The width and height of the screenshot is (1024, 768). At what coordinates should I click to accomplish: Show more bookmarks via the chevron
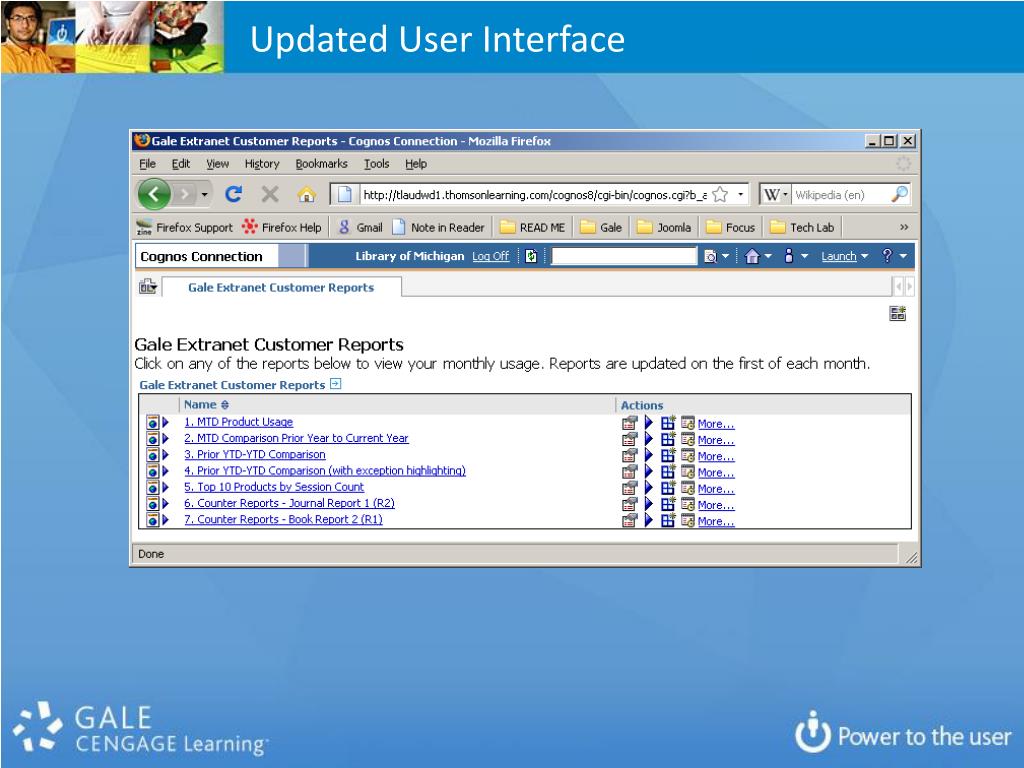tap(904, 227)
